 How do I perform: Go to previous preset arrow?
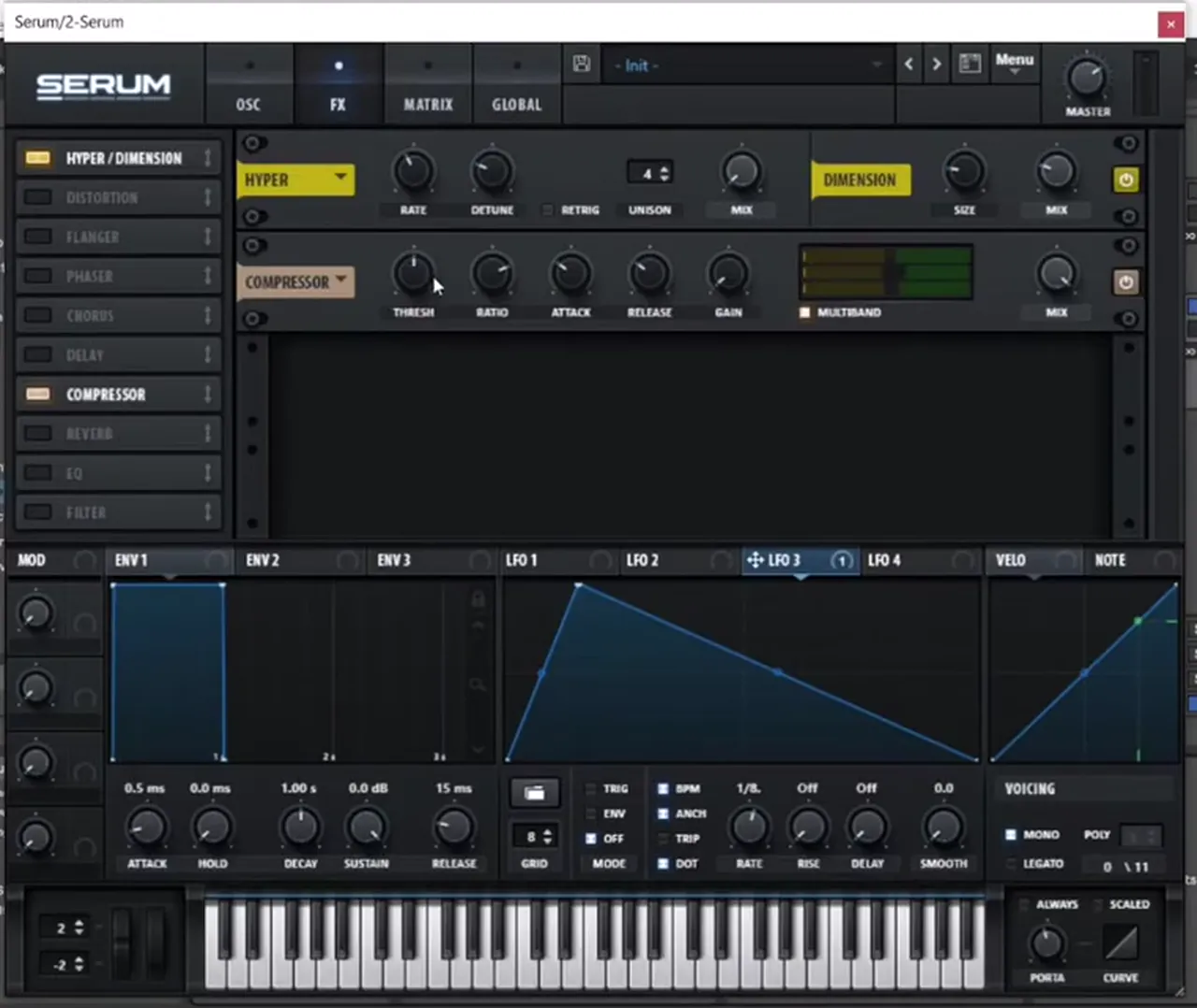pos(909,65)
